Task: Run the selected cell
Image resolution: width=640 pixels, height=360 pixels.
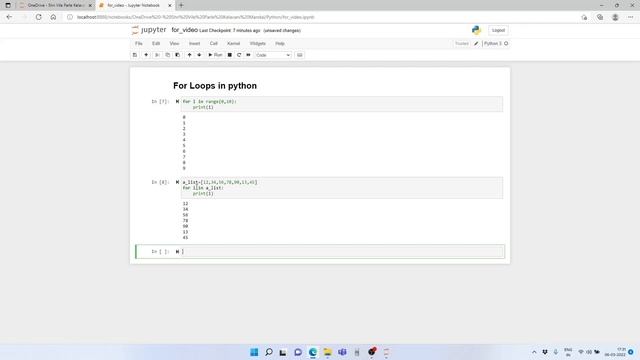Action: click(215, 55)
